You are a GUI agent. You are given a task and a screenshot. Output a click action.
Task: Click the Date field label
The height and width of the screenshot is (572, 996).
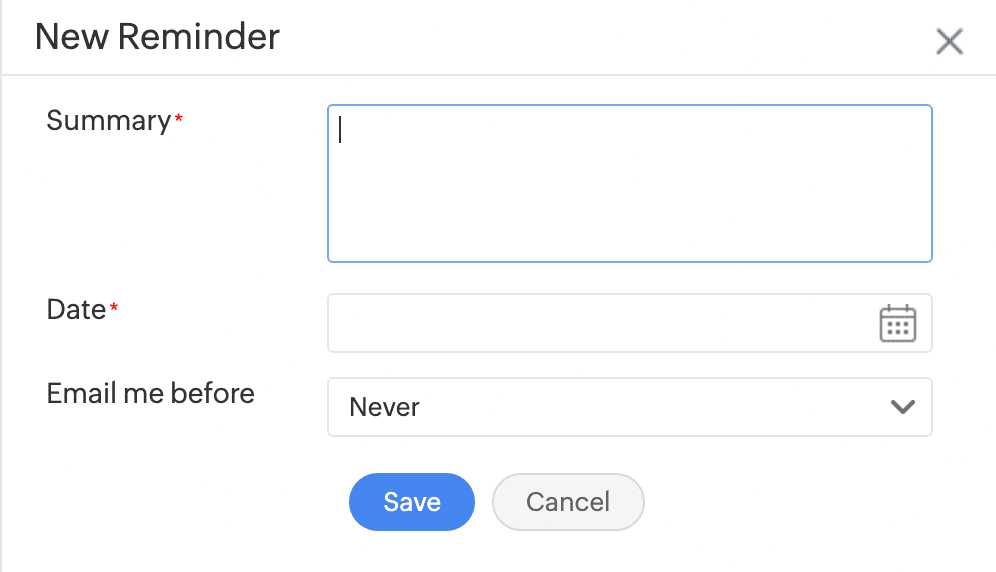tap(76, 310)
